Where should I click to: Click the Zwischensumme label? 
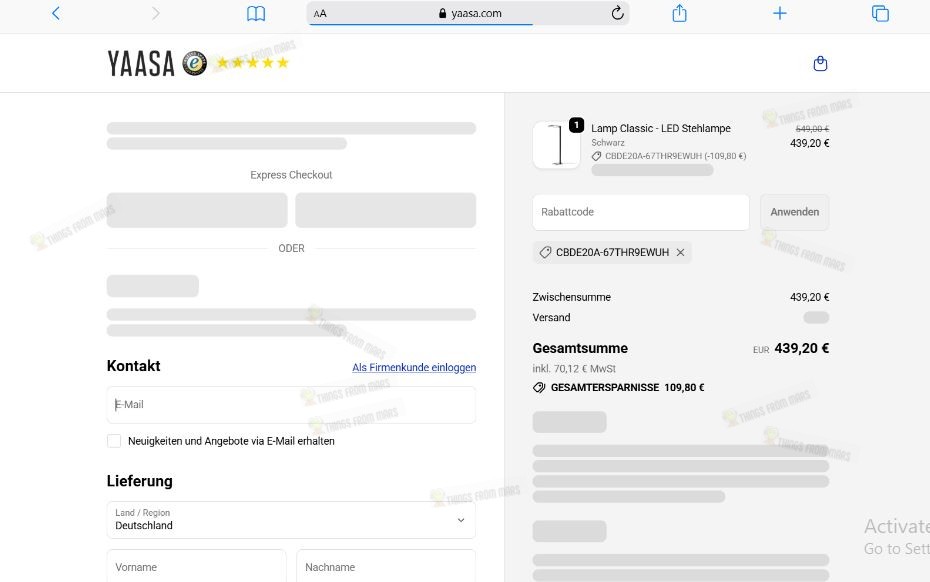[572, 297]
